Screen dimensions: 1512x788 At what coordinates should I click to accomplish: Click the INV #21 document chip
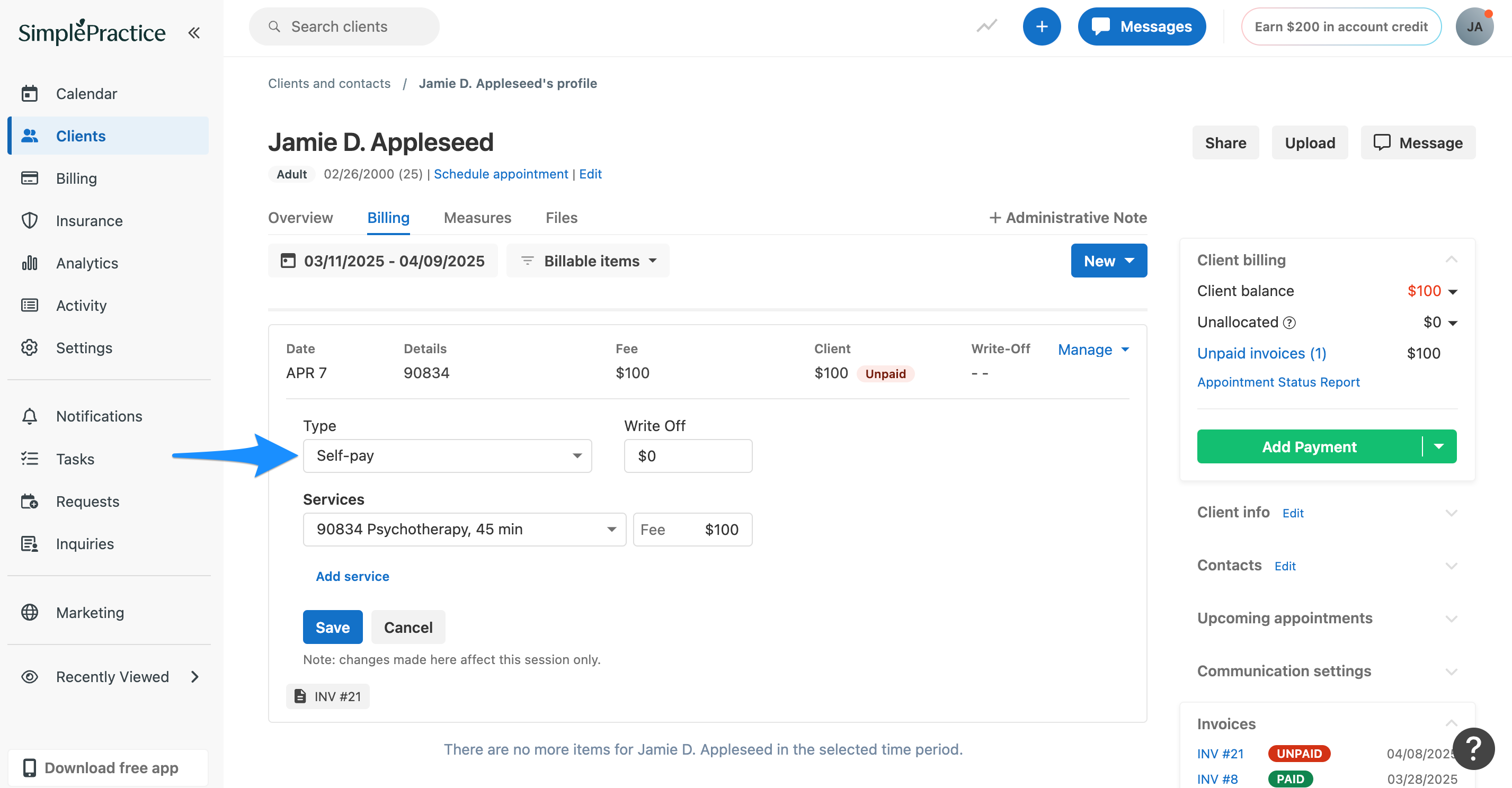point(327,696)
